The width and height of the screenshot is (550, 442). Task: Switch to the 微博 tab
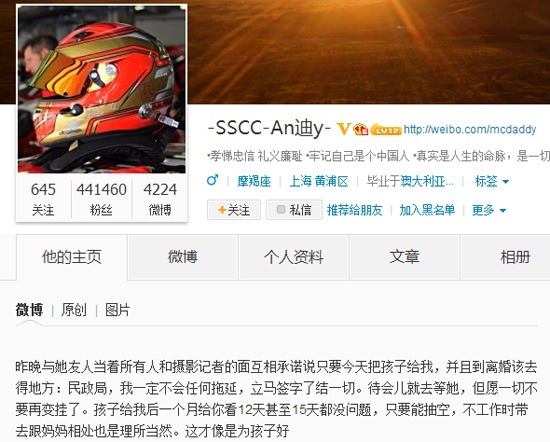(x=183, y=257)
